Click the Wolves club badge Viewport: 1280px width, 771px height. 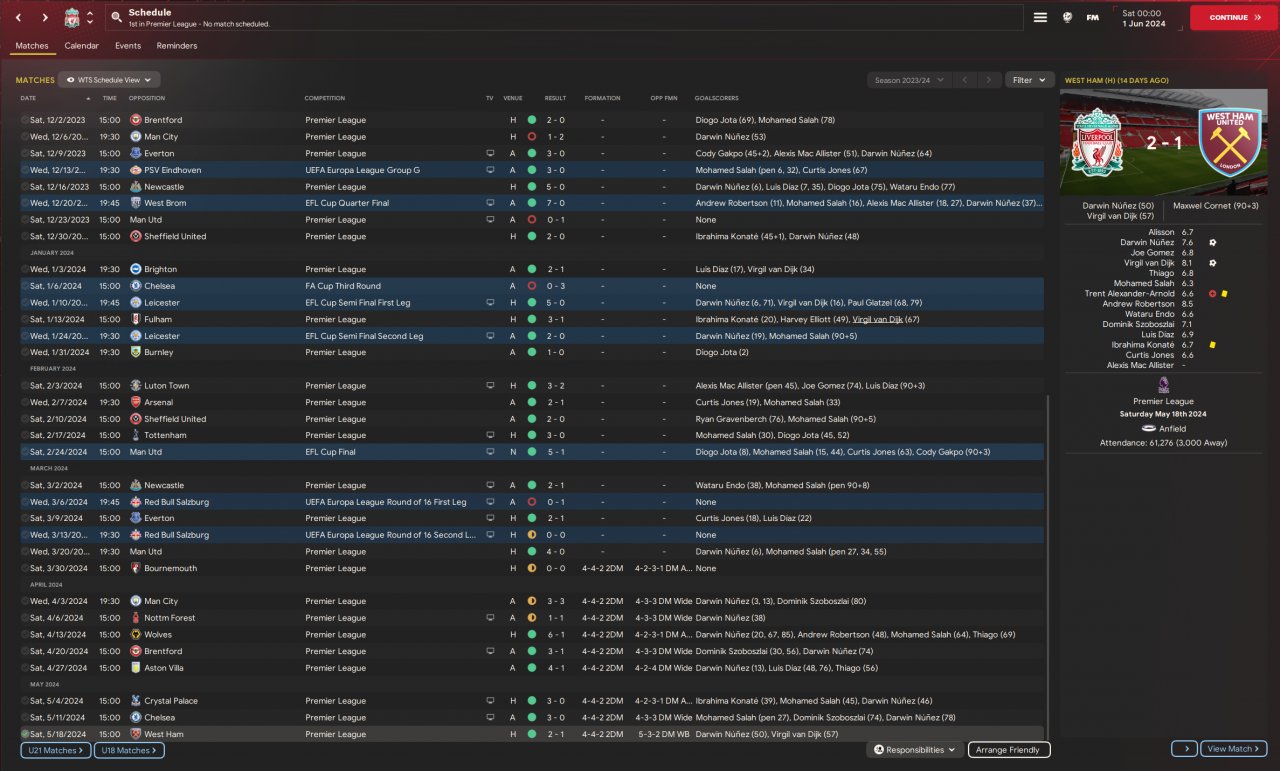(135, 634)
